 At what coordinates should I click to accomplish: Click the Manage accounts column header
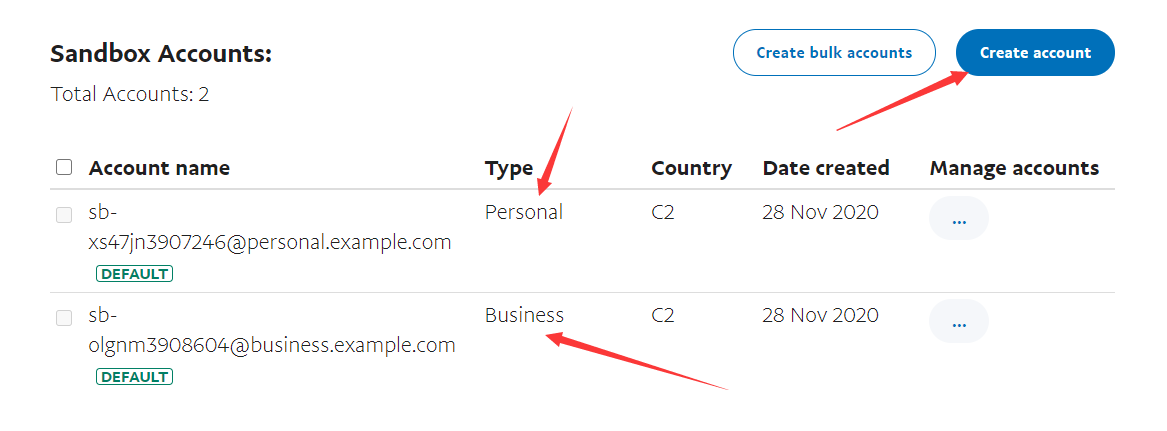1014,168
